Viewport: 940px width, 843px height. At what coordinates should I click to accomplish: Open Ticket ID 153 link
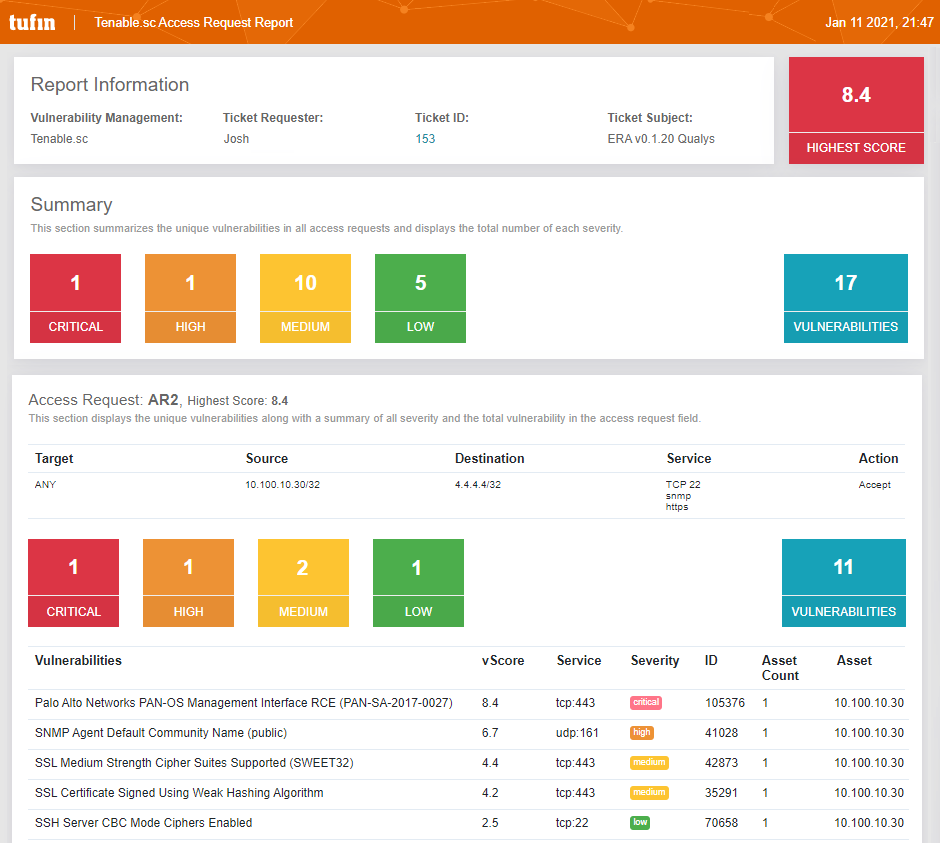tap(425, 138)
